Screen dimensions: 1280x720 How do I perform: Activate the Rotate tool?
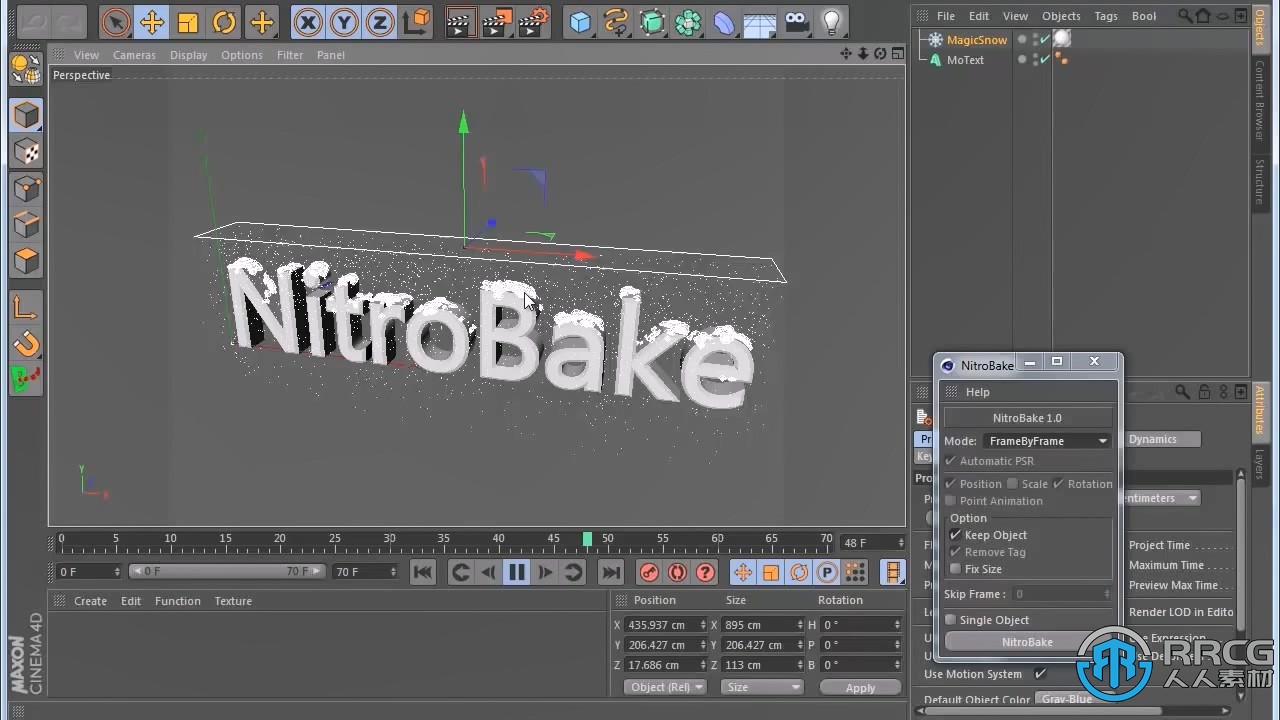point(225,21)
